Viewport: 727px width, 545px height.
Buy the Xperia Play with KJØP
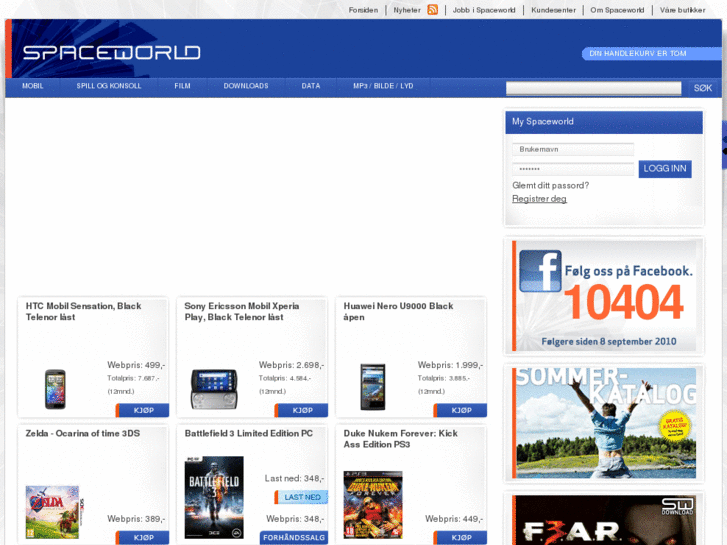(301, 410)
